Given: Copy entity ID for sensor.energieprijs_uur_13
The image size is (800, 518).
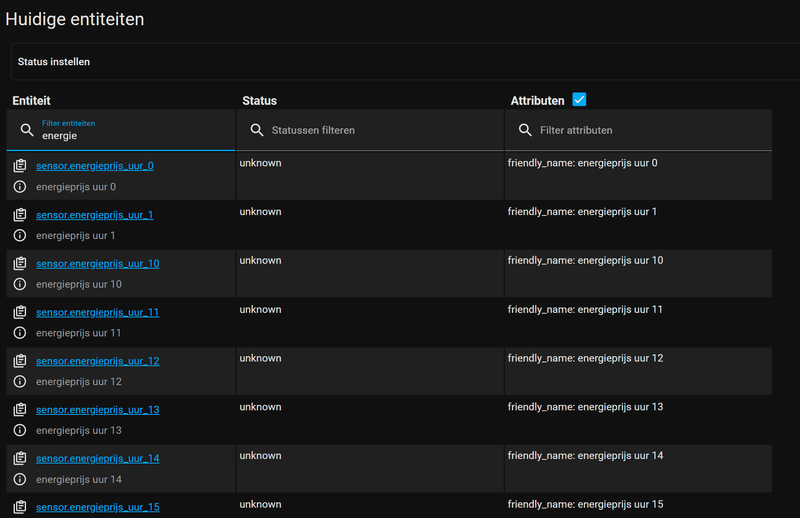Looking at the screenshot, I should coord(20,410).
